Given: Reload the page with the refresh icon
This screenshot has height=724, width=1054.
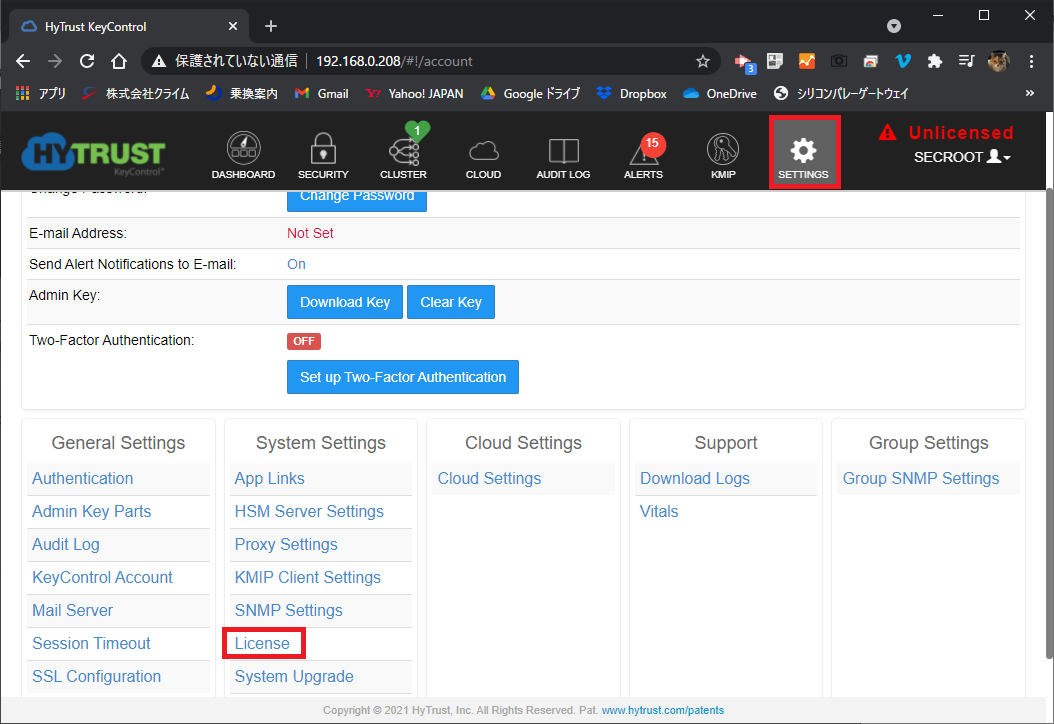Looking at the screenshot, I should point(87,61).
